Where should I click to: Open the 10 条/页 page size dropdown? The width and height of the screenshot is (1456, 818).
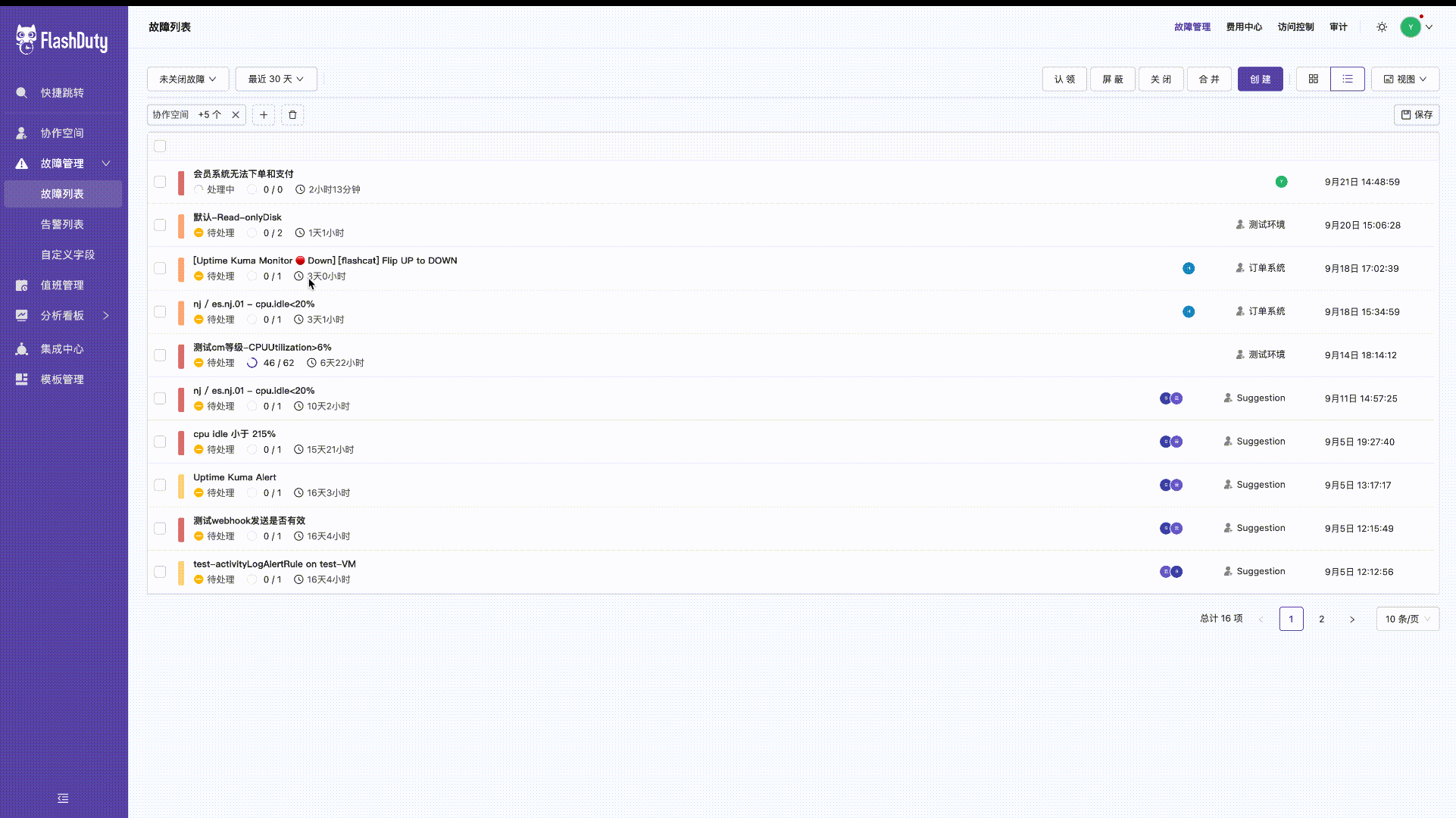click(1407, 619)
